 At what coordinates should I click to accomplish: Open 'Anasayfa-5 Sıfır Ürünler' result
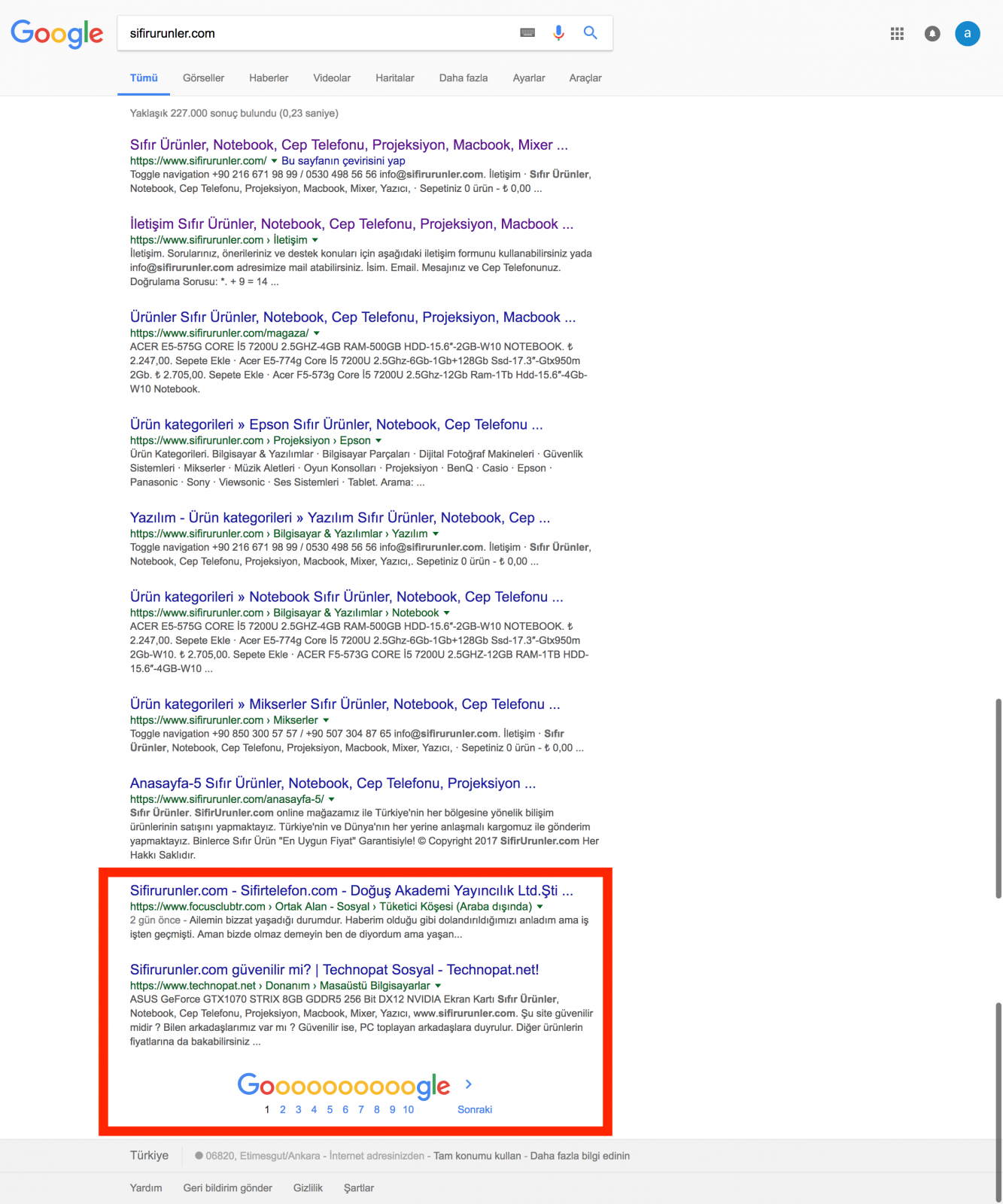coord(333,784)
